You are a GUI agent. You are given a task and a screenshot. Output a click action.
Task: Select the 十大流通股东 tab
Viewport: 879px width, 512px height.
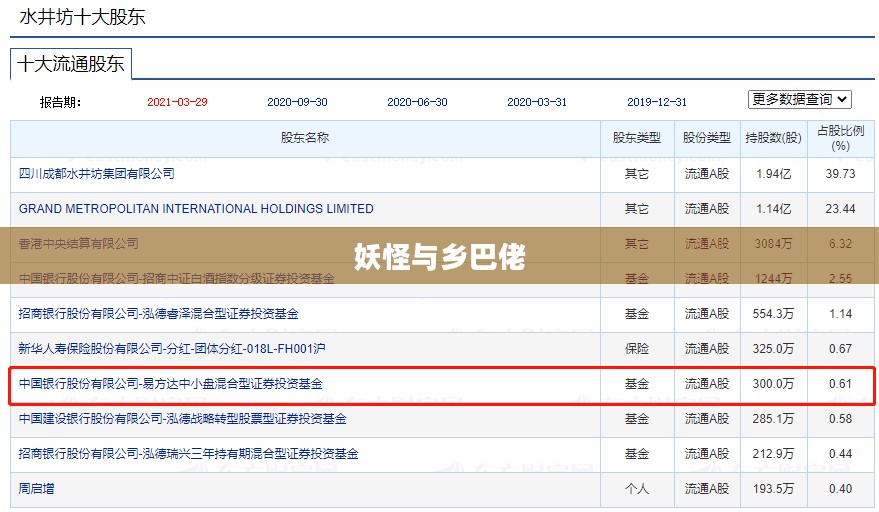(71, 64)
